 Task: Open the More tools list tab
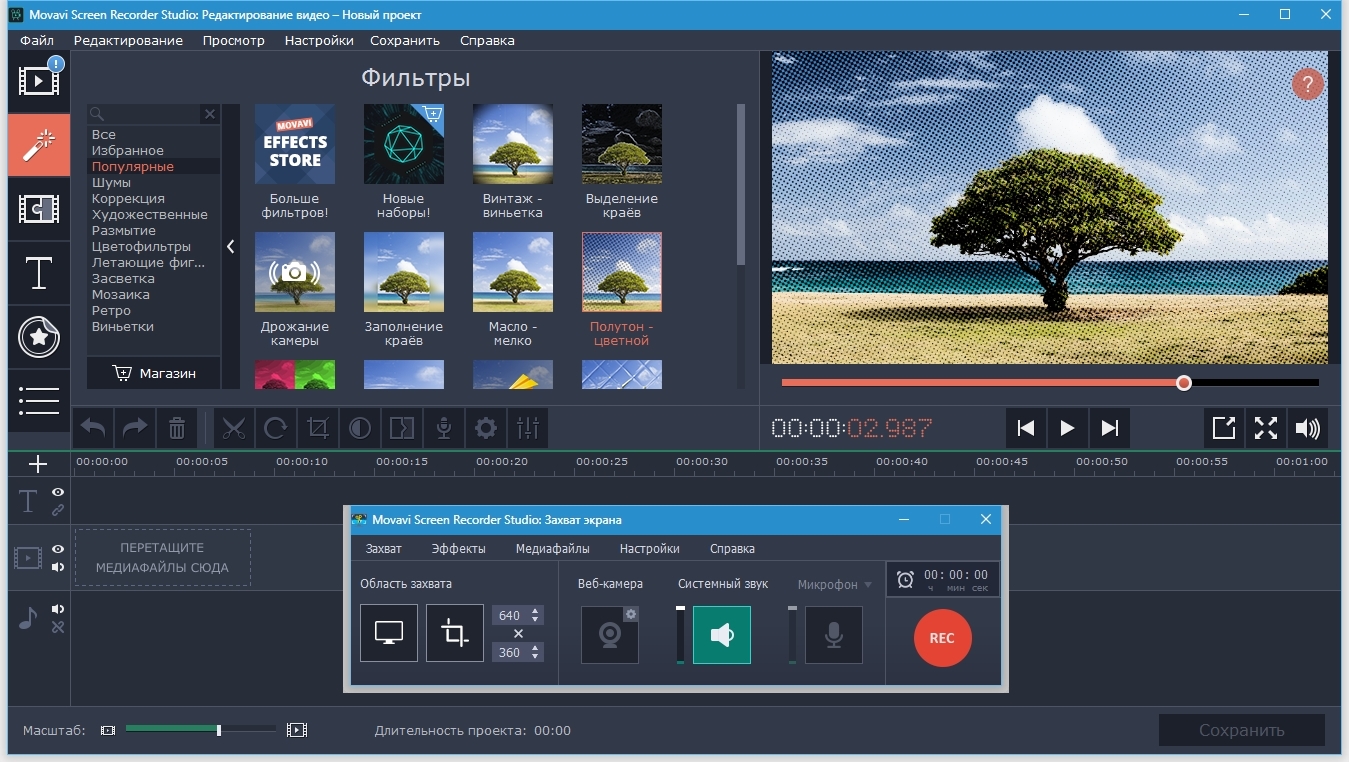[x=39, y=401]
